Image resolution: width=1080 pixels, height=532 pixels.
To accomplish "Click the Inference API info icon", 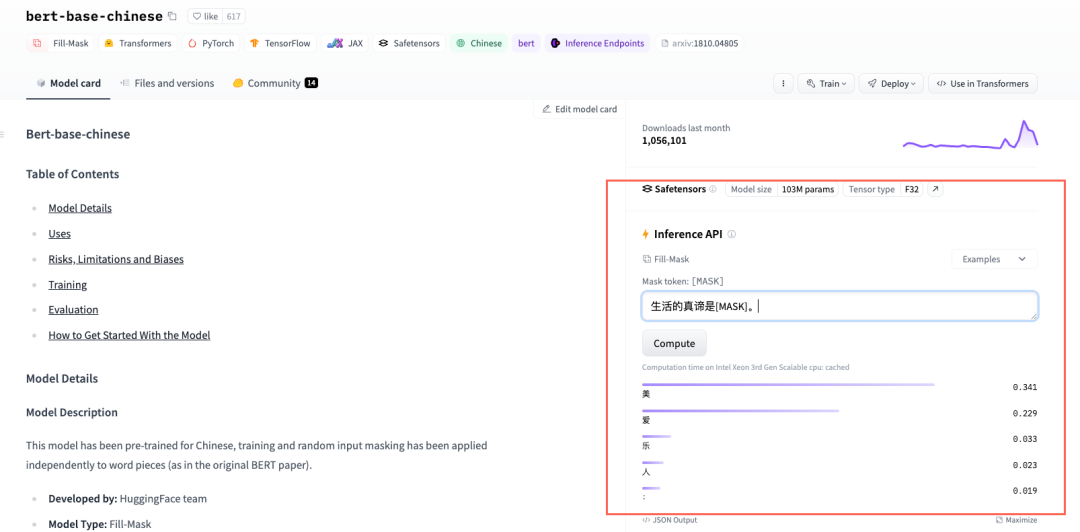I will pos(732,234).
